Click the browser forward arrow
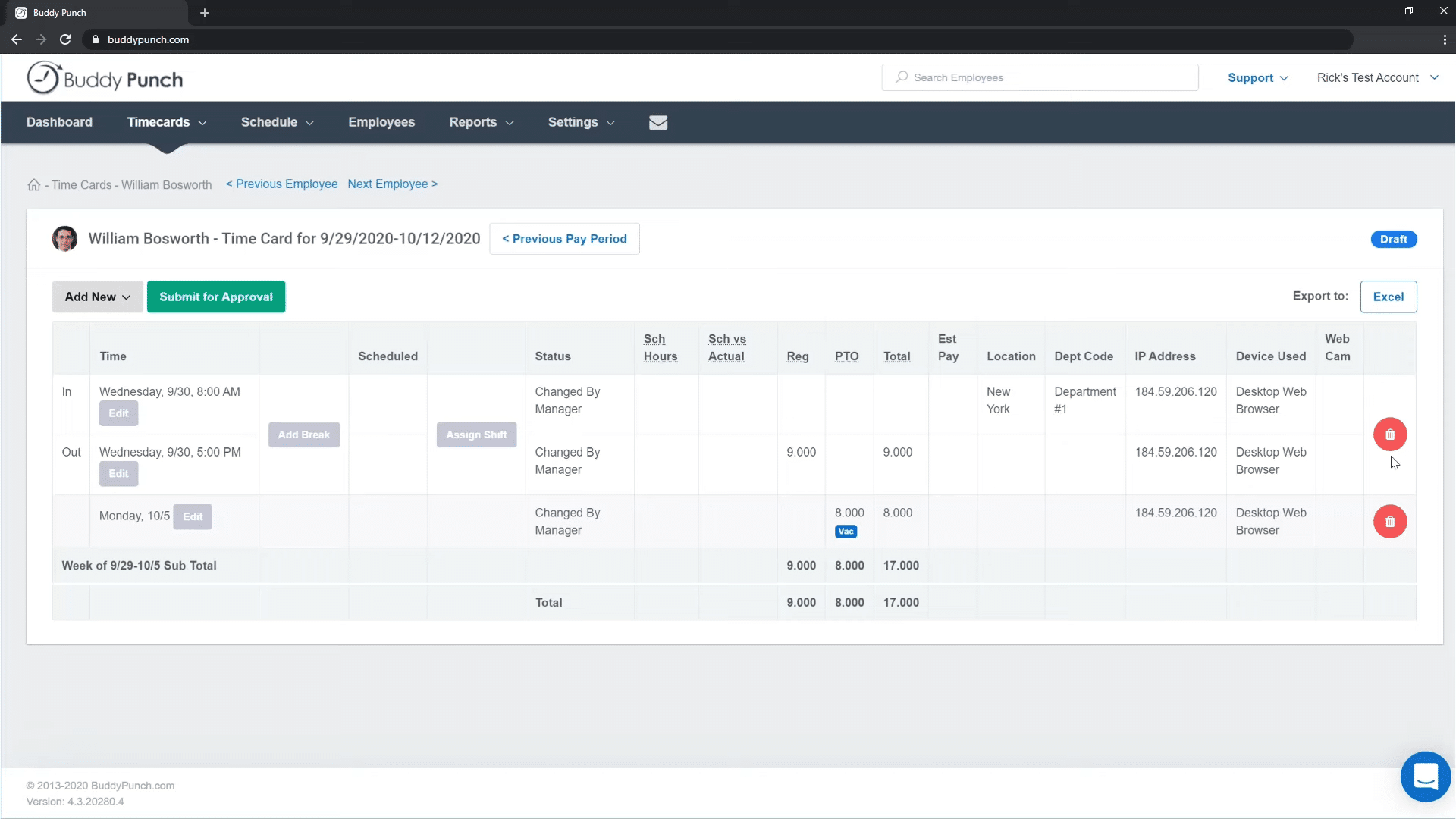 pos(41,39)
